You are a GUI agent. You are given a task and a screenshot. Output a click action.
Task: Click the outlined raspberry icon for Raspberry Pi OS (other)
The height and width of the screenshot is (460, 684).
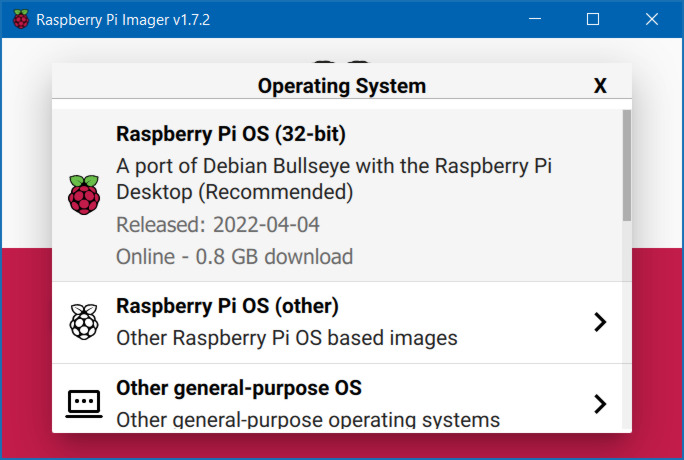pos(84,322)
